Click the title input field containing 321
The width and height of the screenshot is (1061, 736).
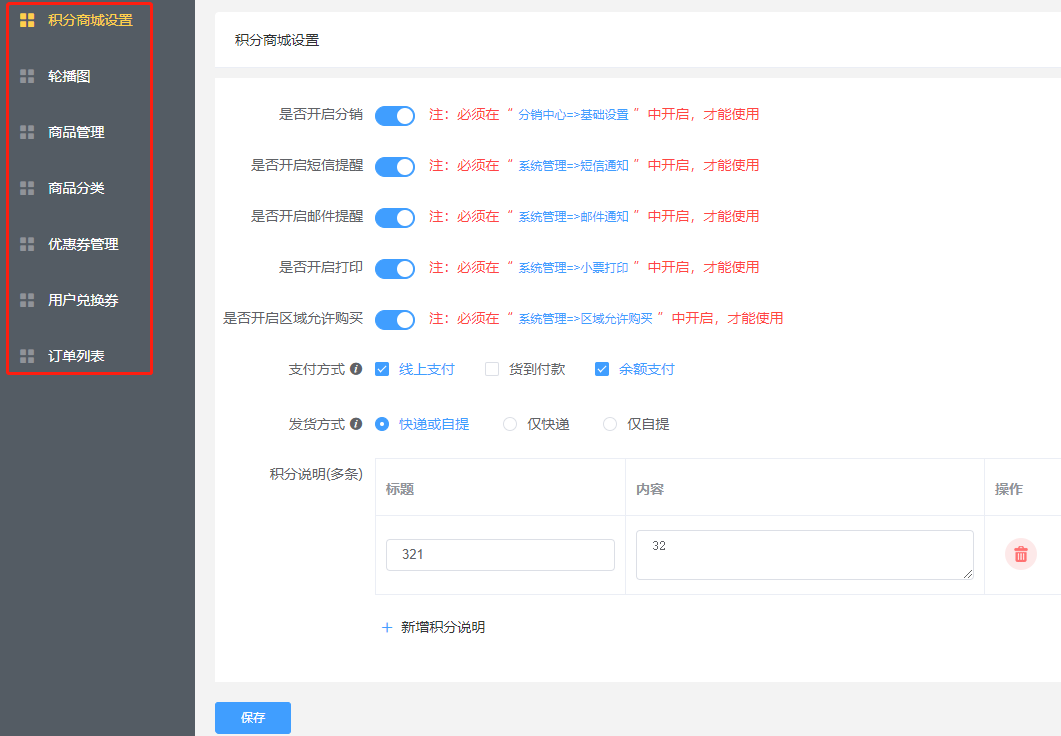pos(500,555)
